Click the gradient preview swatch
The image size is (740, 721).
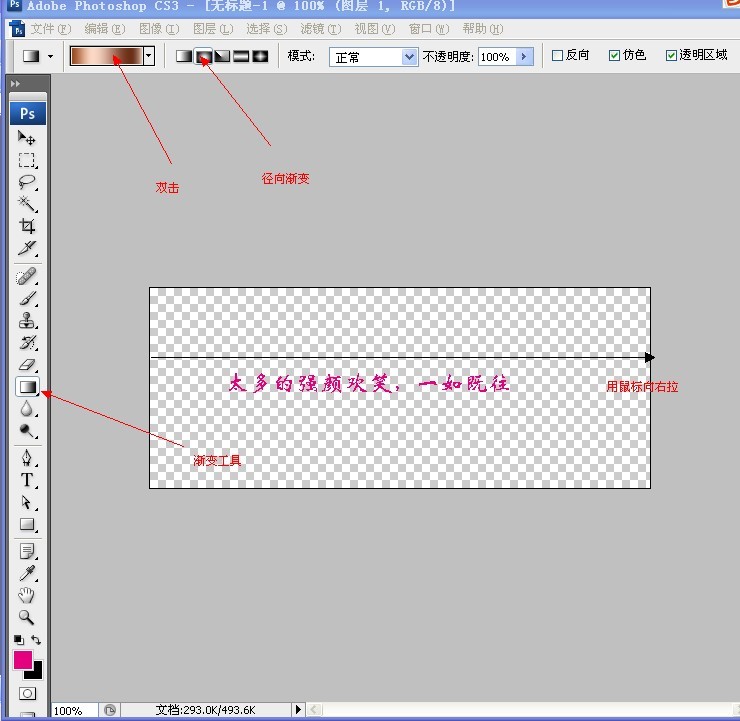pos(107,56)
